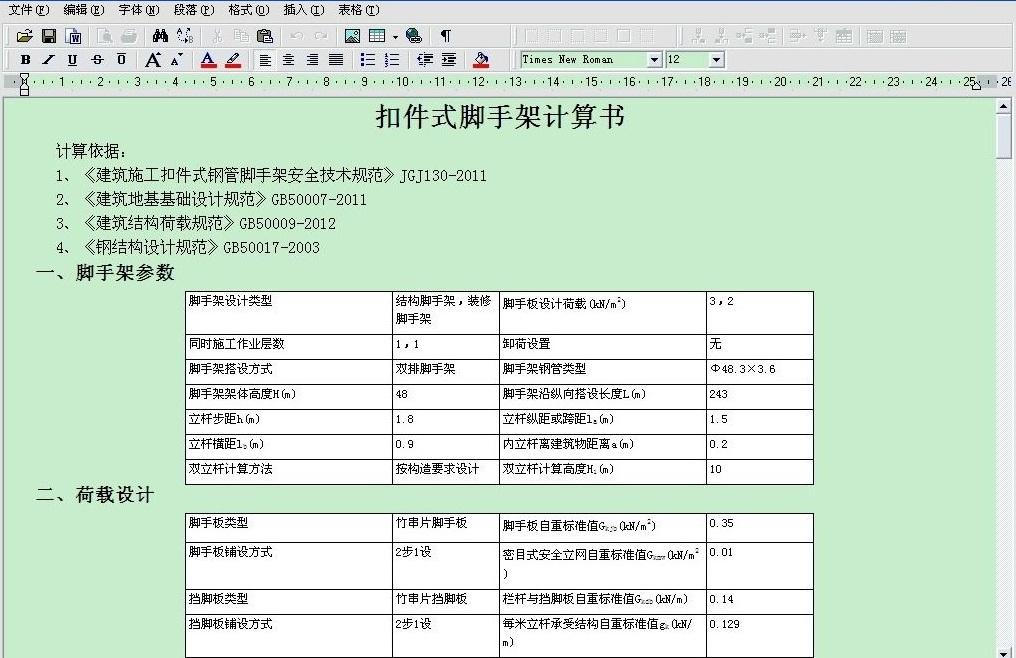Open the font size 12 dropdown
Viewport: 1016px width, 658px height.
pyautogui.click(x=716, y=60)
